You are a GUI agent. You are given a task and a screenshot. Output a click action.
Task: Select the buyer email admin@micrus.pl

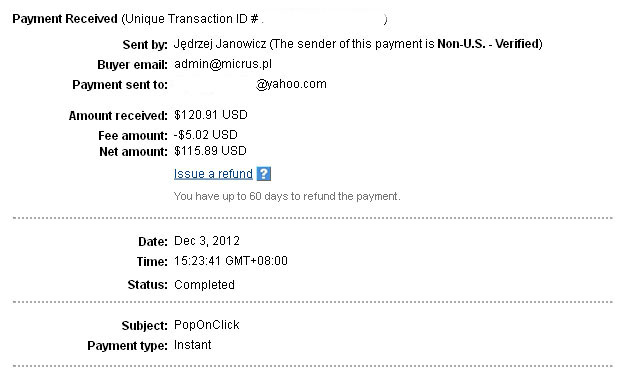click(223, 64)
